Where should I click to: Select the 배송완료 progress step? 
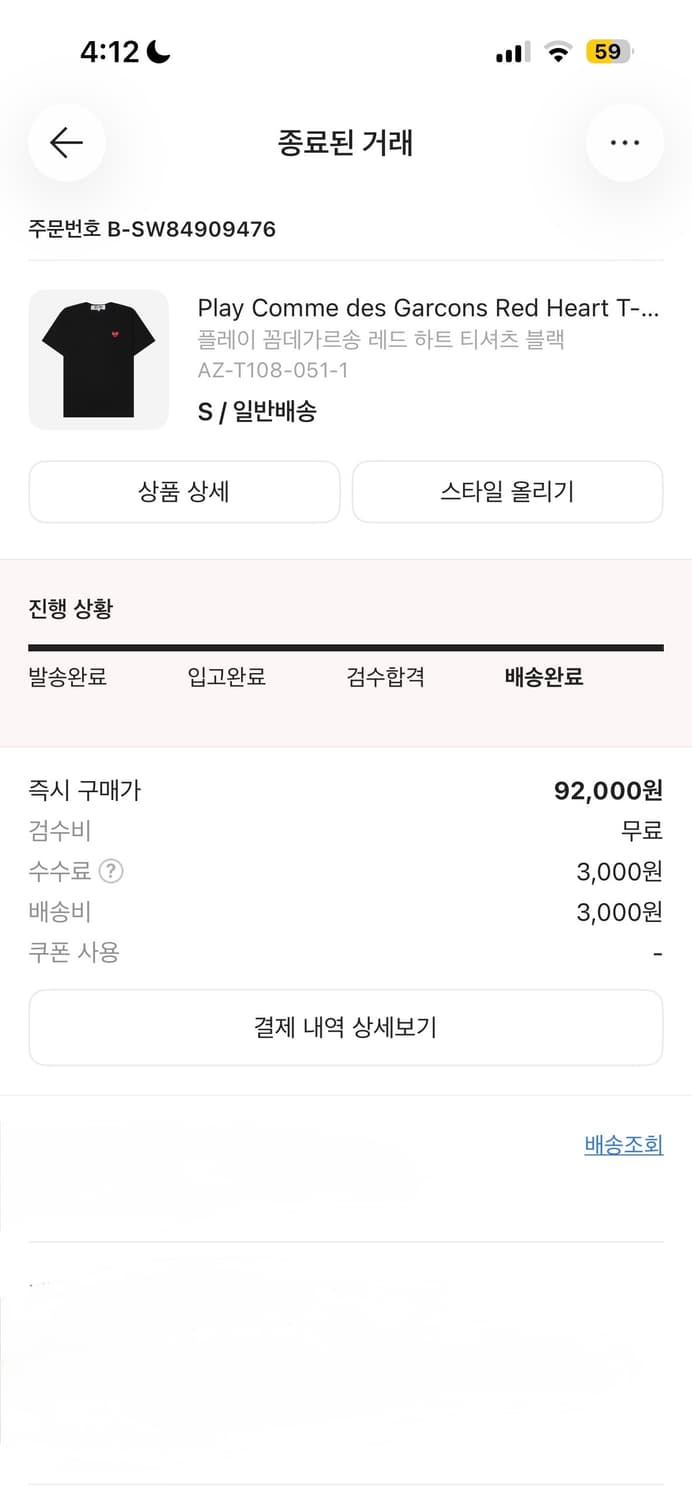(544, 676)
